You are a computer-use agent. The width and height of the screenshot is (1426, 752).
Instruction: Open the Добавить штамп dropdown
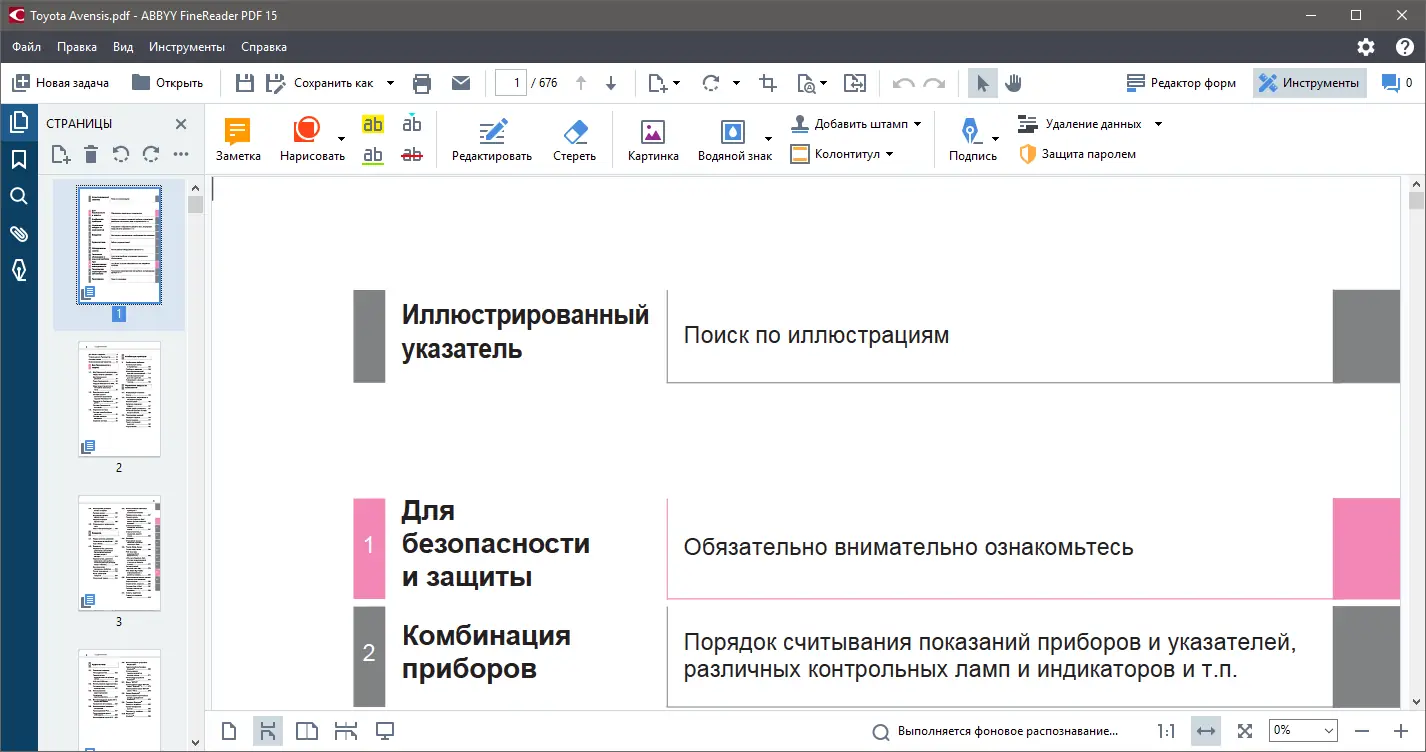coord(917,123)
